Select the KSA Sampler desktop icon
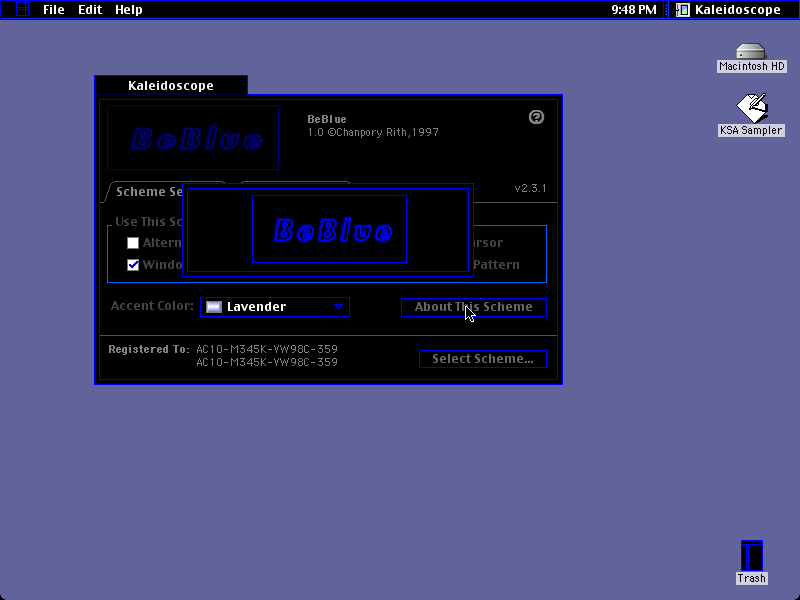The image size is (800, 600). click(752, 108)
